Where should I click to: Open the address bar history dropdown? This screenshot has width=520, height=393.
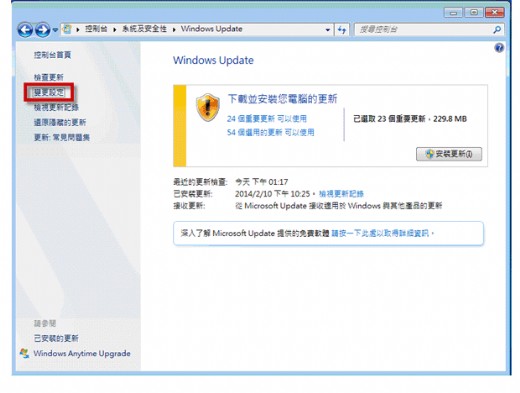[x=328, y=30]
